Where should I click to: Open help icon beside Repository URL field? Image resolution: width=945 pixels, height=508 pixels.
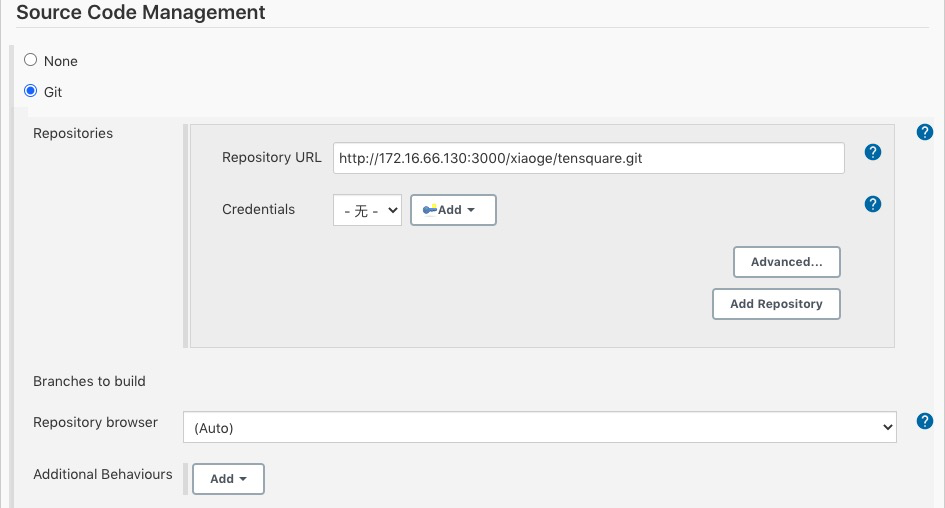873,152
